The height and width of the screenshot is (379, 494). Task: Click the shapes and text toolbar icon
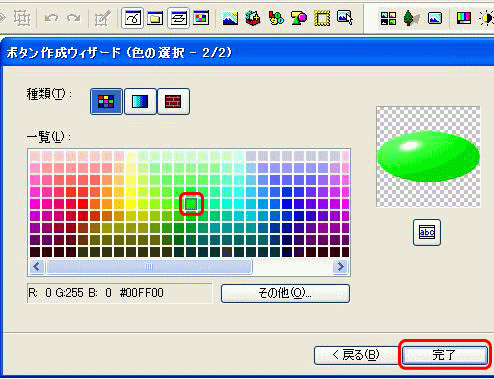tap(299, 18)
